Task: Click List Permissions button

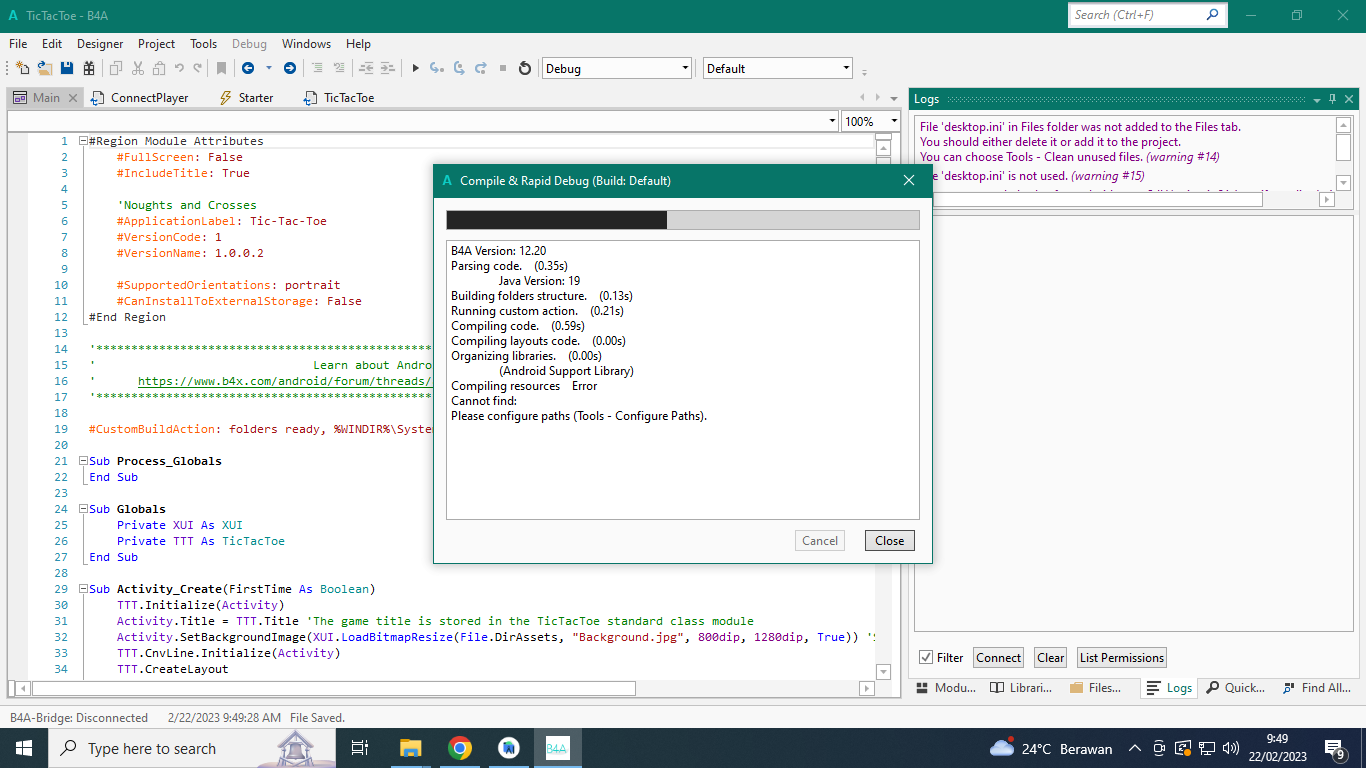Action: 1121,658
